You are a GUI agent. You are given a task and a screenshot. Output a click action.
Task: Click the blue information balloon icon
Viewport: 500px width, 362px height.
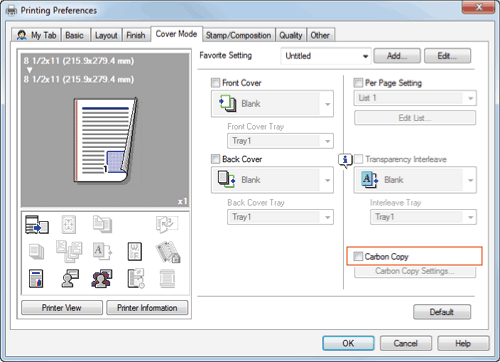click(345, 160)
